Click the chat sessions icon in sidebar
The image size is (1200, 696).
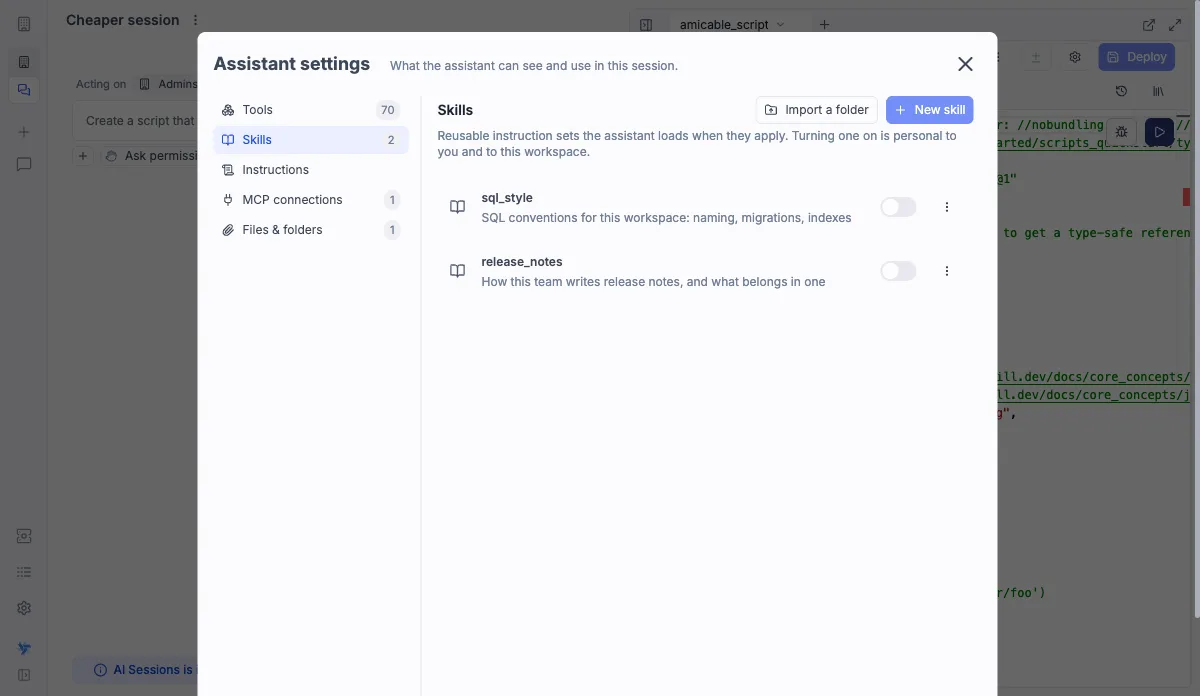point(24,90)
